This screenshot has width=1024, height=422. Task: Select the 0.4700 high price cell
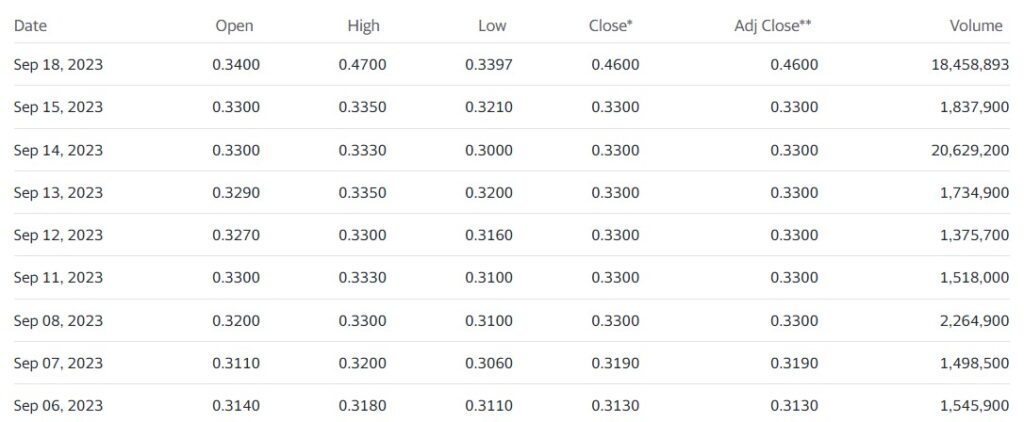click(362, 65)
